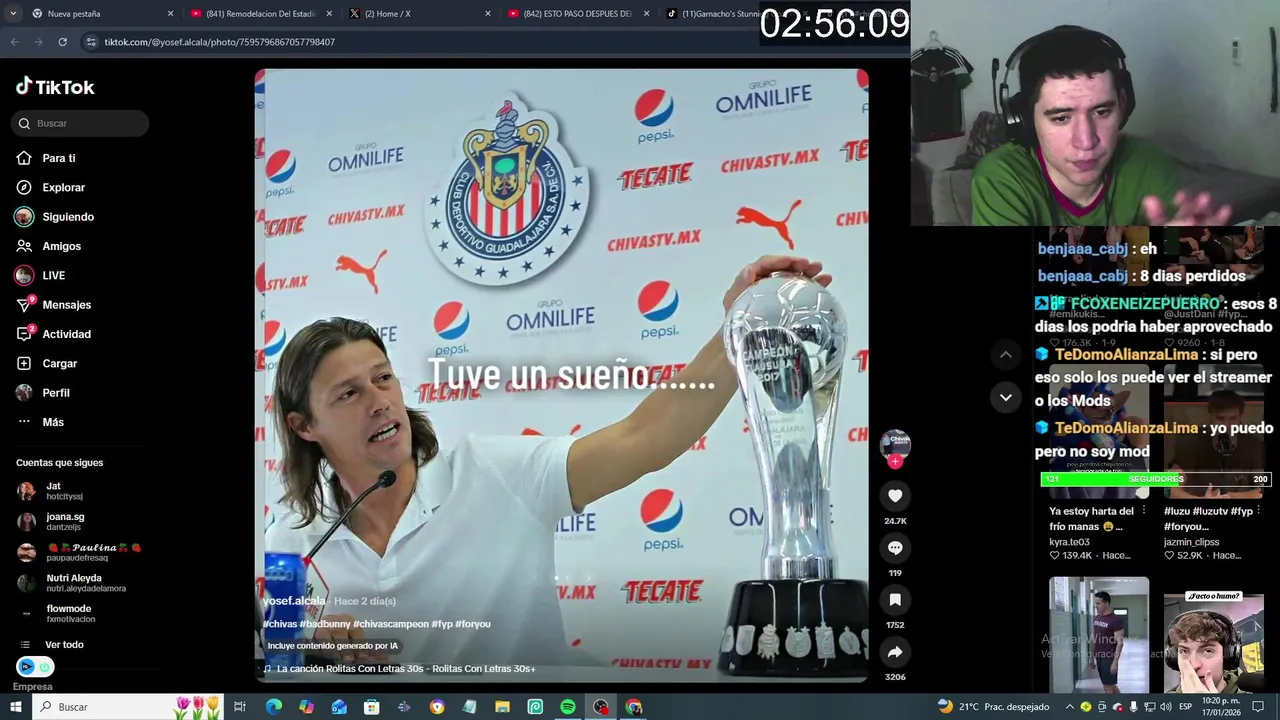The height and width of the screenshot is (720, 1280).
Task: Go back in browser history
Action: (x=15, y=42)
